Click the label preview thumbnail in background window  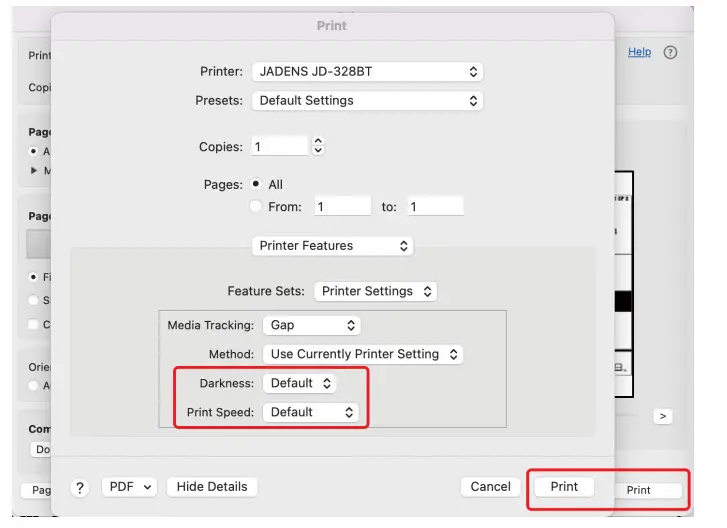click(624, 284)
